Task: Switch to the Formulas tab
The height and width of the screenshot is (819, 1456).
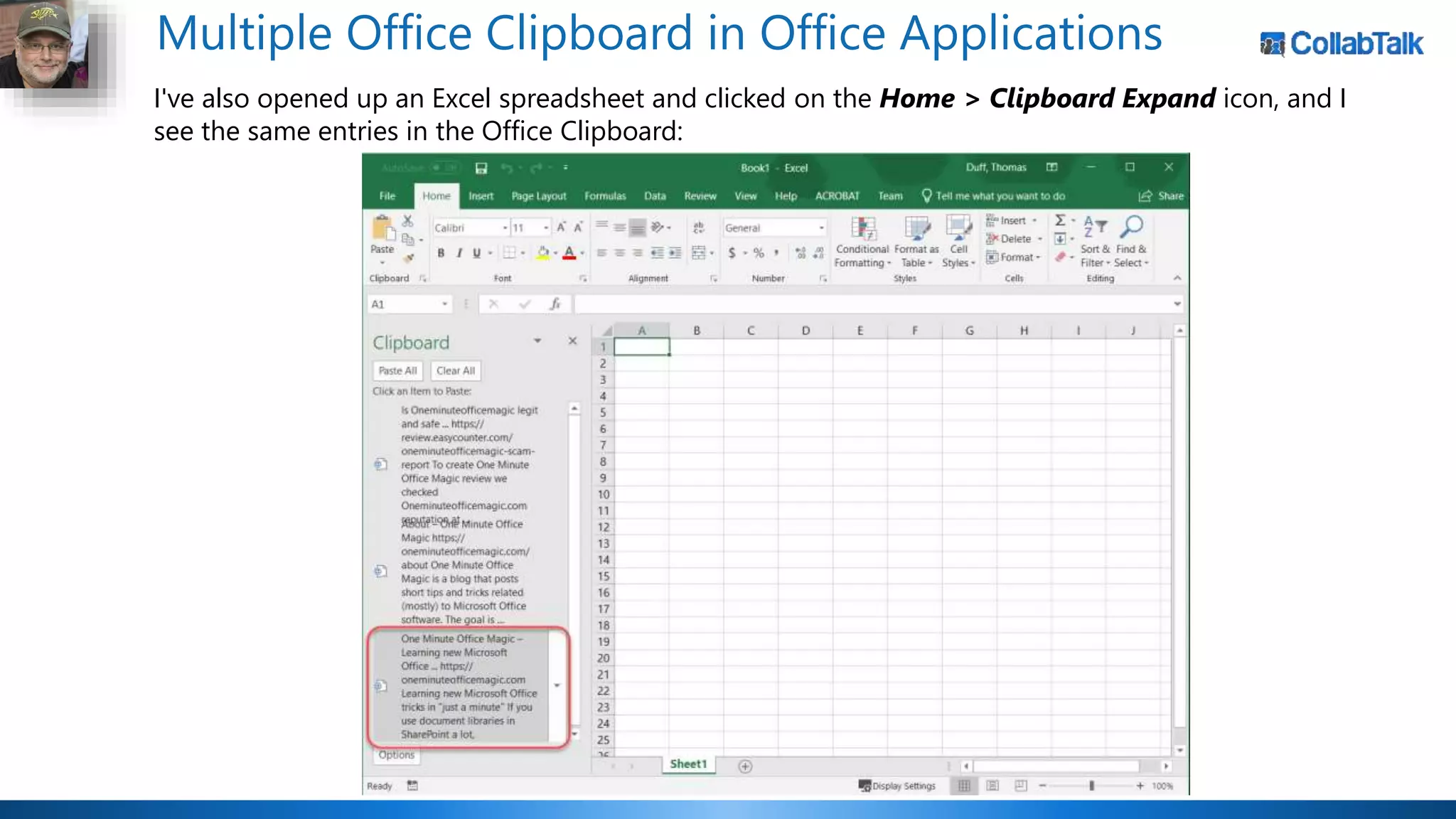Action: pyautogui.click(x=605, y=196)
